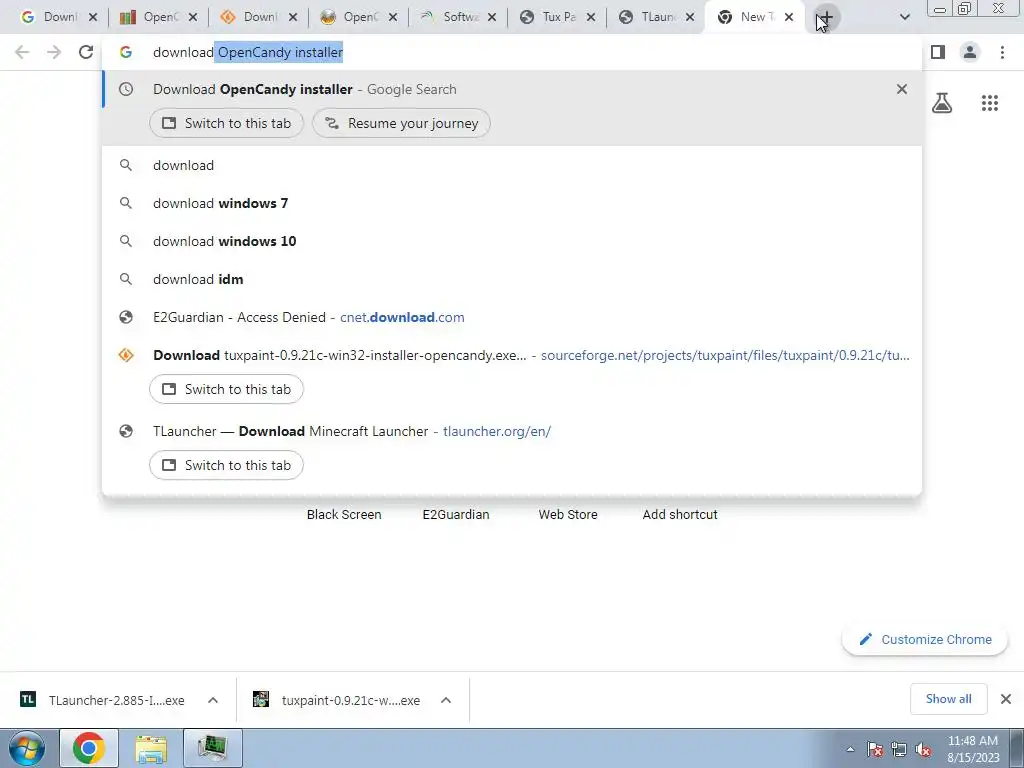The image size is (1024, 768).
Task: Open the Black Screen shortcut
Action: click(344, 515)
